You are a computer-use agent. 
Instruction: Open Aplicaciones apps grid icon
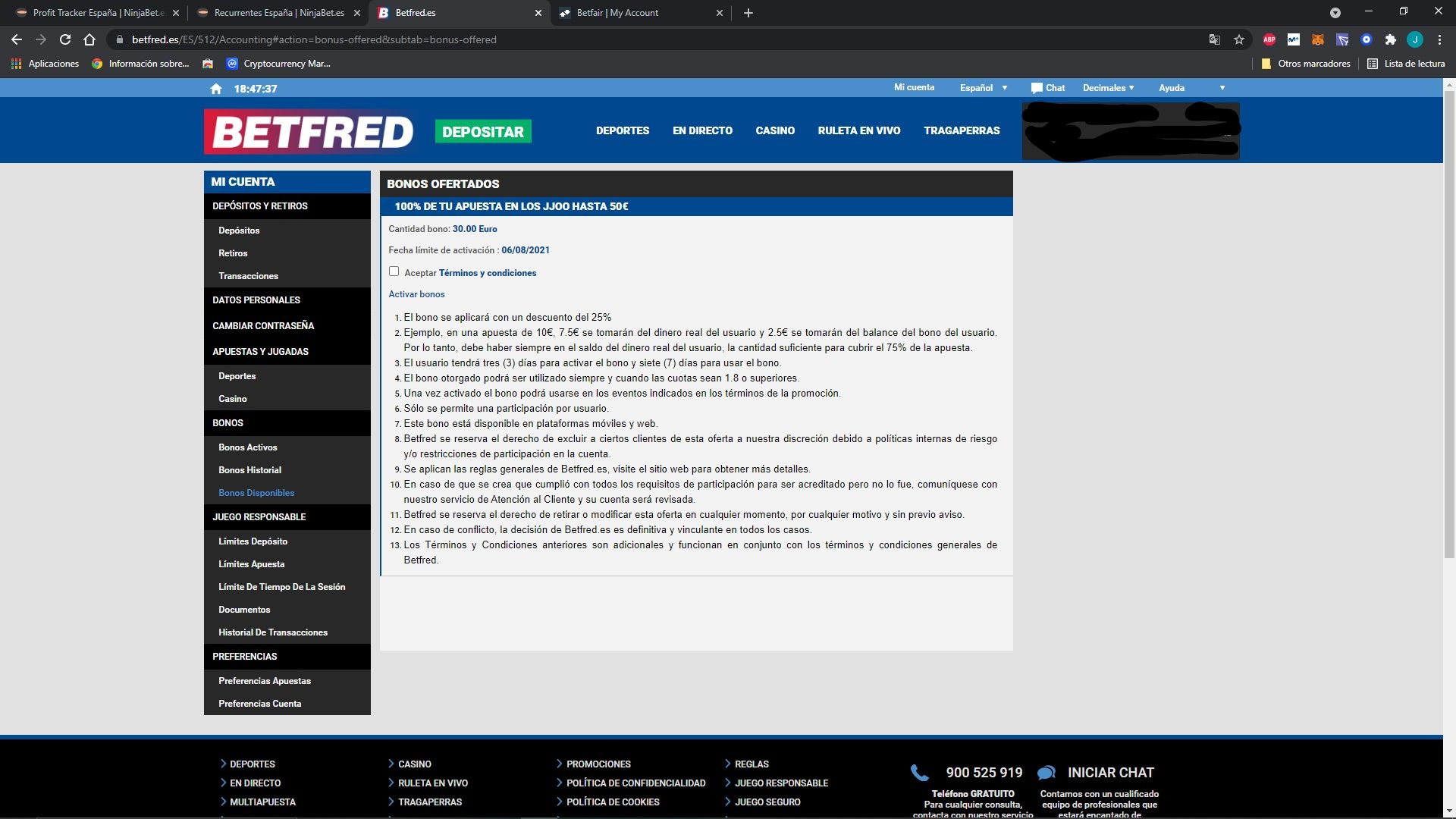[x=16, y=64]
